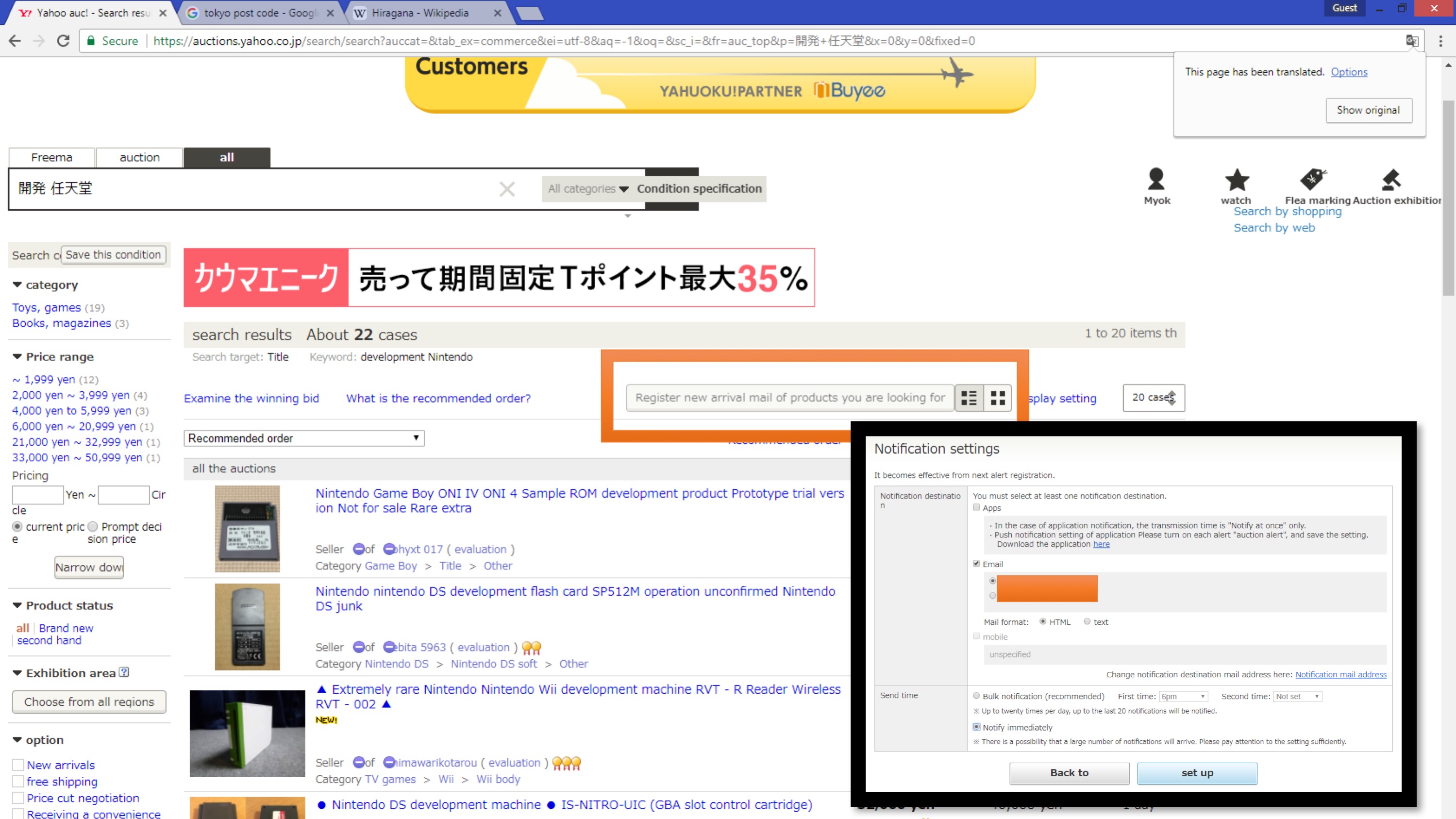Click the Narrow down button

pyautogui.click(x=89, y=567)
